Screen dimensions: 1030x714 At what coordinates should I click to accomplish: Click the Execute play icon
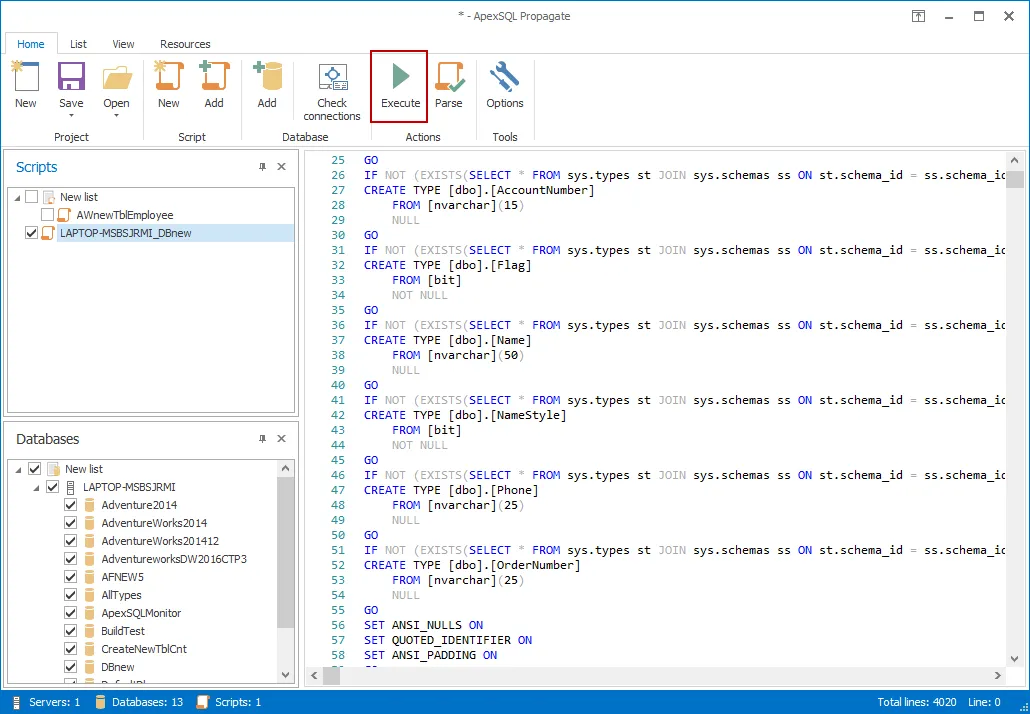(400, 77)
